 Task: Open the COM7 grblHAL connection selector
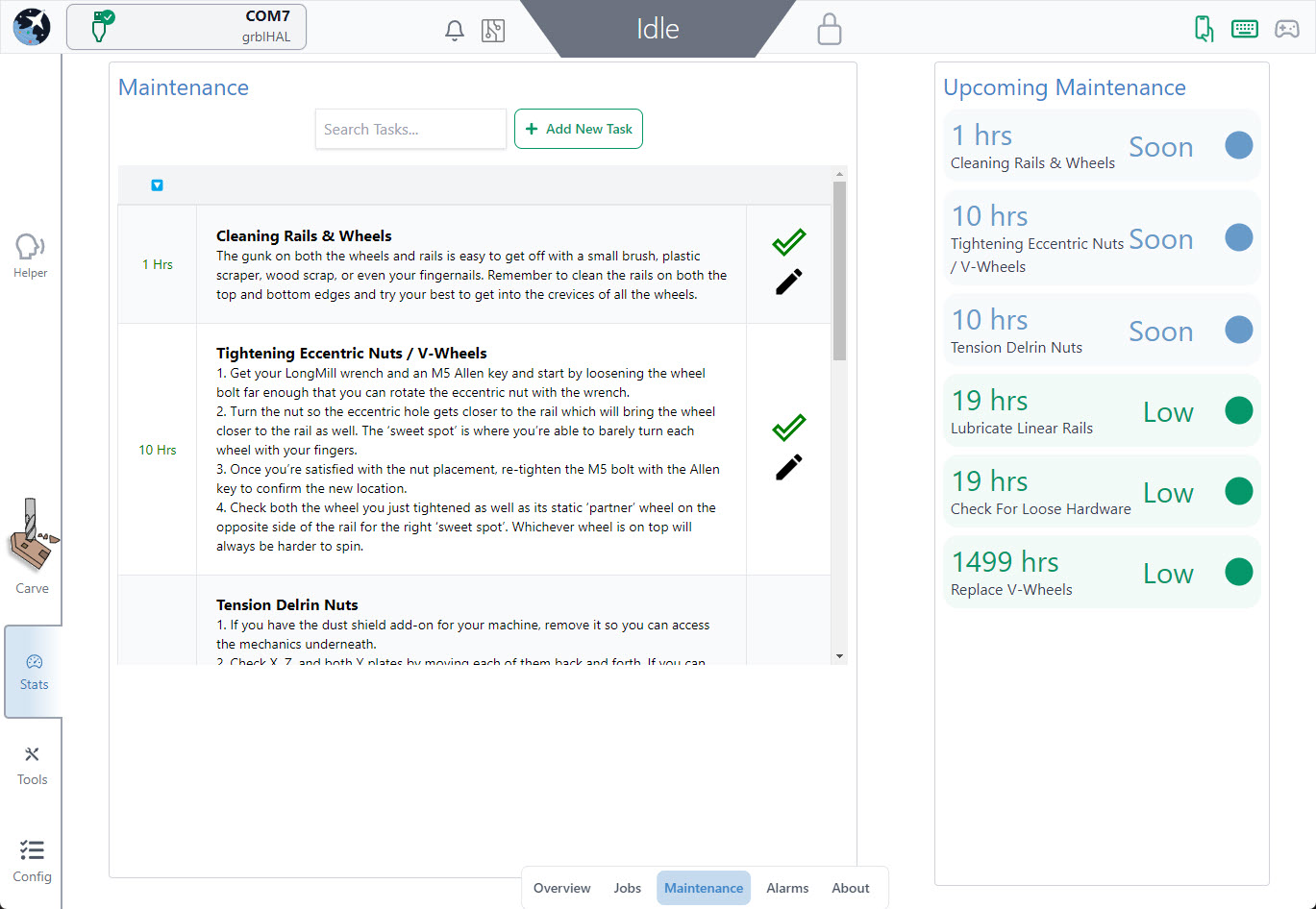[186, 27]
